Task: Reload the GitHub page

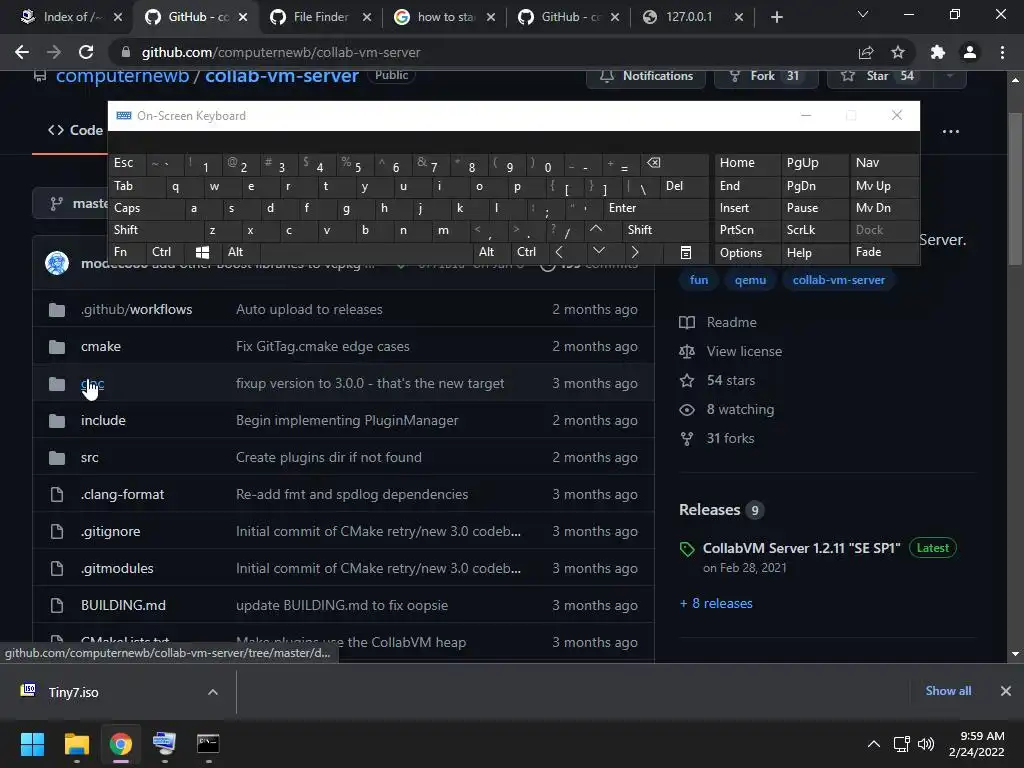Action: (86, 52)
